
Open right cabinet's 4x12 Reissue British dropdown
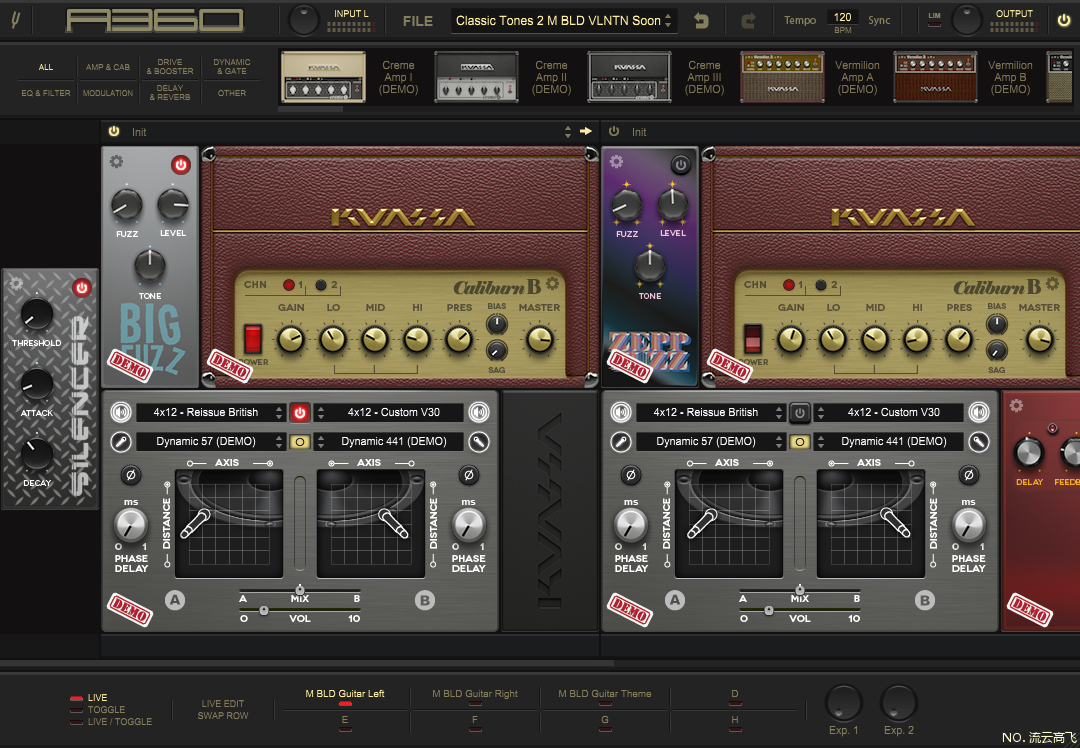[x=711, y=412]
